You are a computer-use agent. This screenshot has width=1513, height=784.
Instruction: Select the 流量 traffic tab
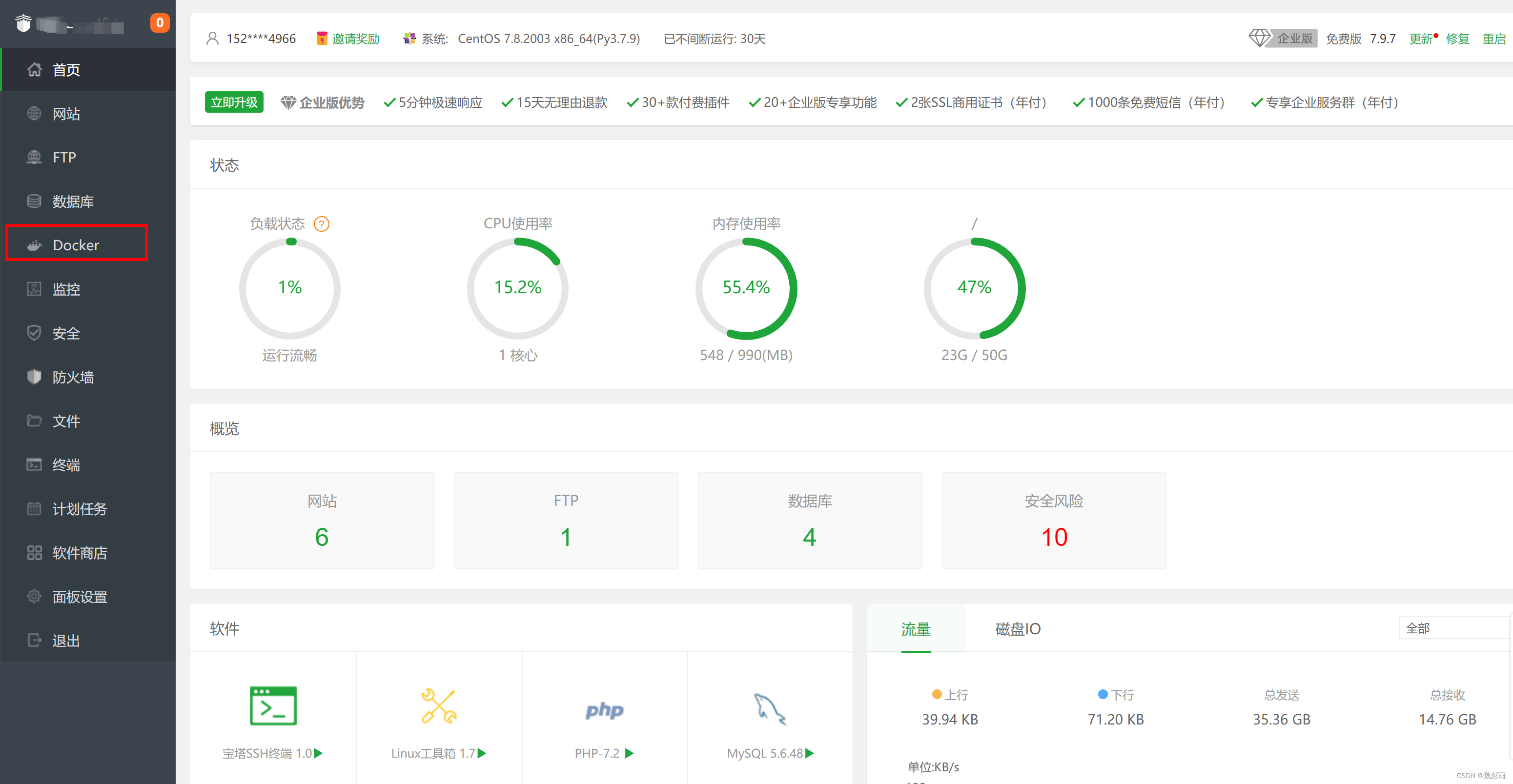[x=916, y=629]
